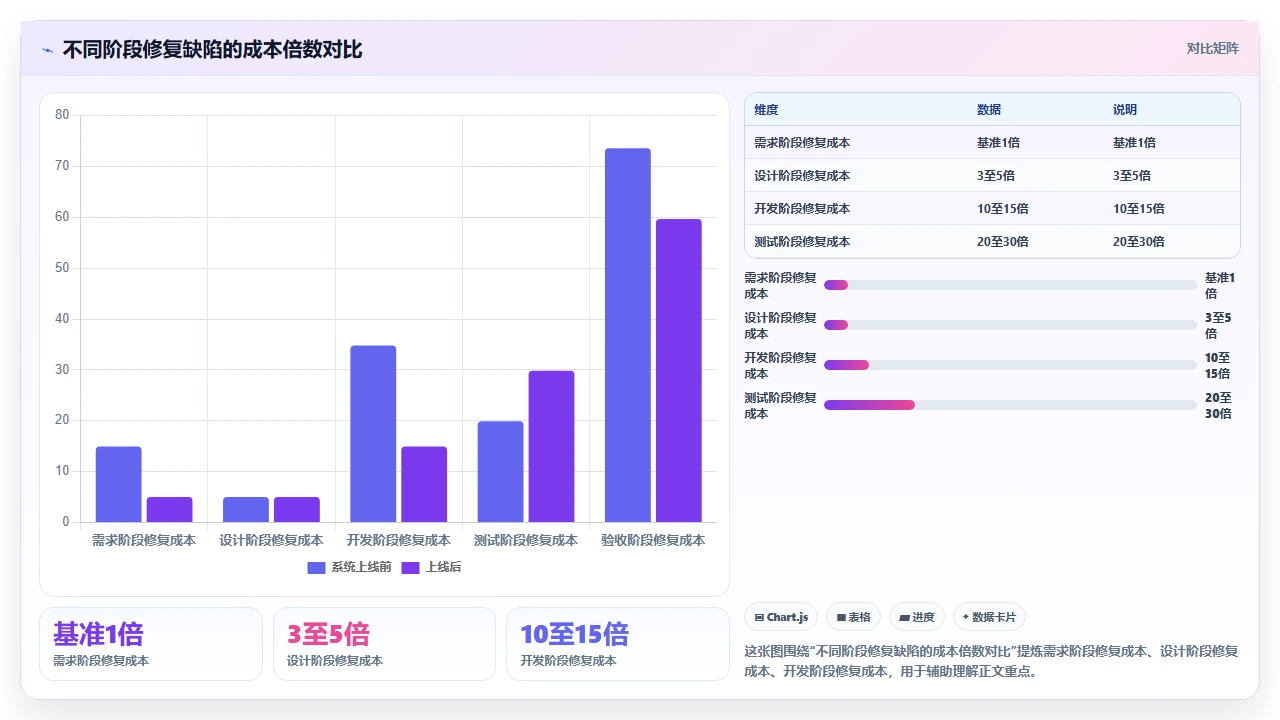Screen dimensions: 1280x720
Task: Click 上线后 bar for 测试阶段修复成本
Action: 551,446
